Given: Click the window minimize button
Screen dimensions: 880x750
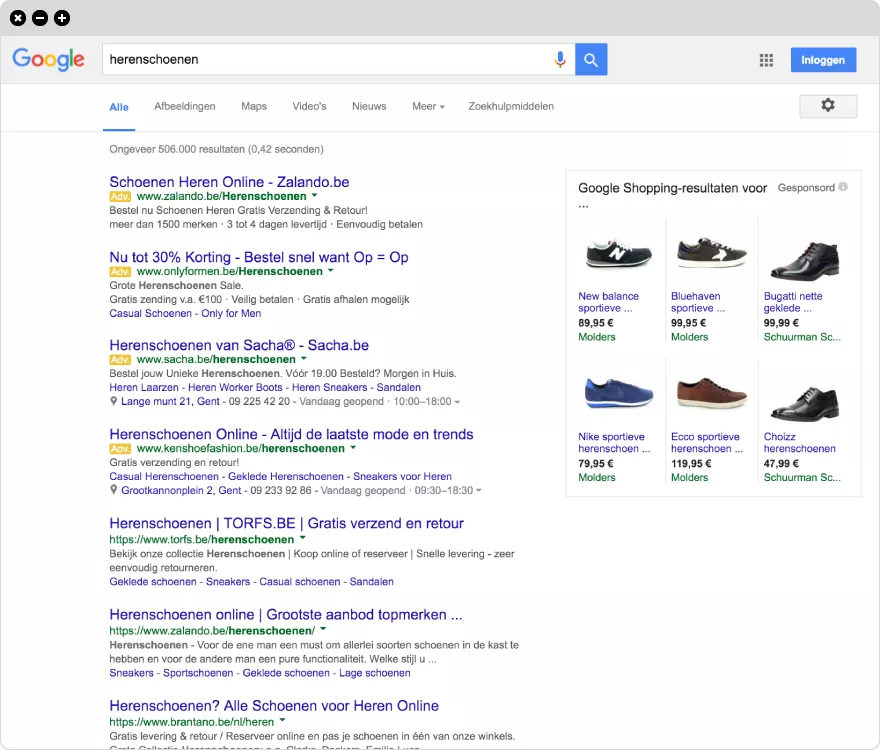Looking at the screenshot, I should pyautogui.click(x=40, y=18).
